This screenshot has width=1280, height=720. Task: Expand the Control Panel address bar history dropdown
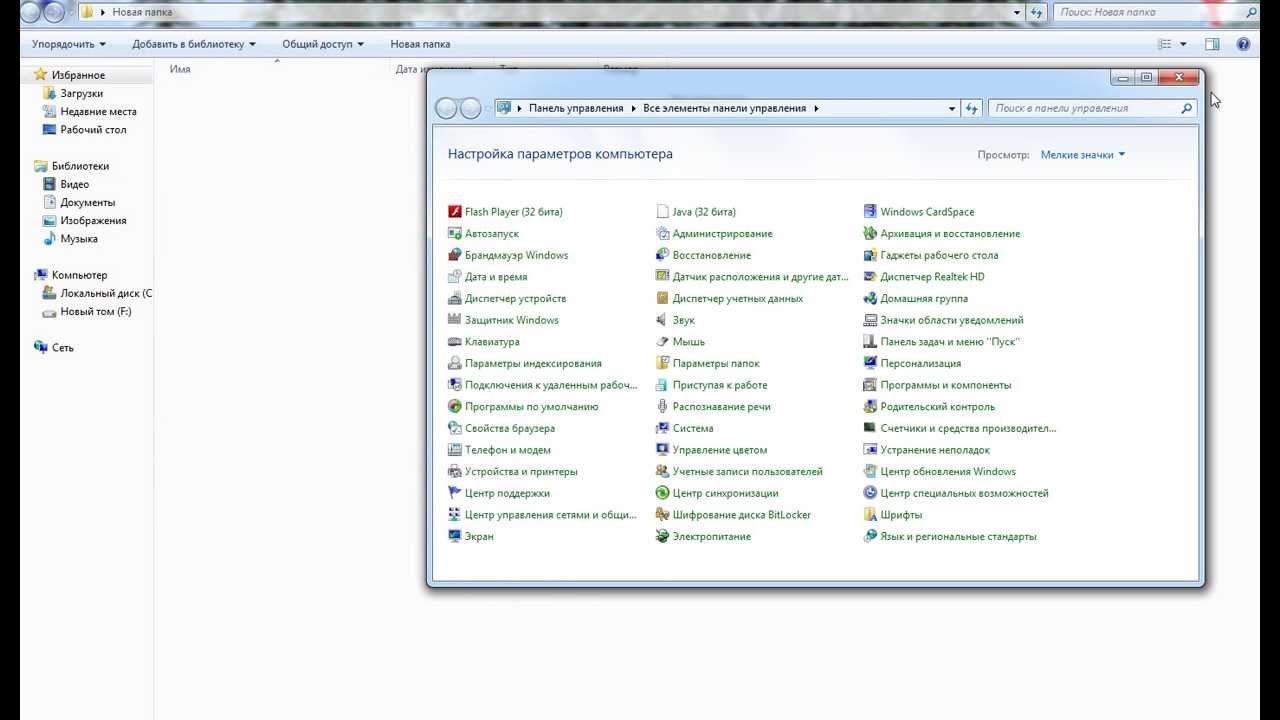pos(952,108)
